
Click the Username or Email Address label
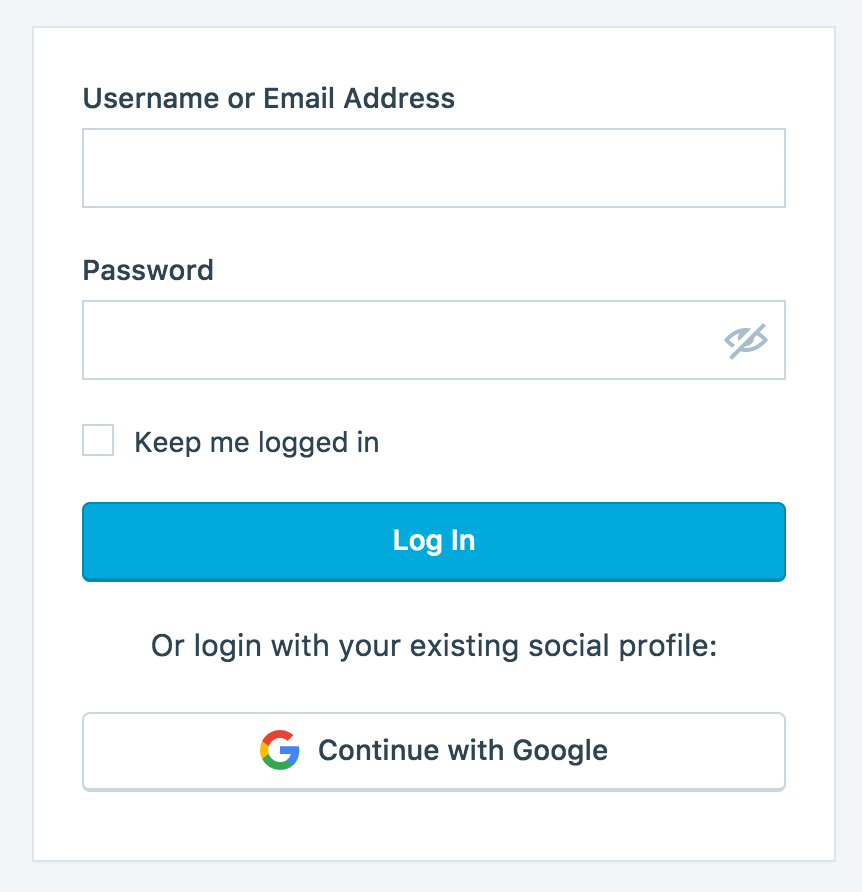coord(268,98)
